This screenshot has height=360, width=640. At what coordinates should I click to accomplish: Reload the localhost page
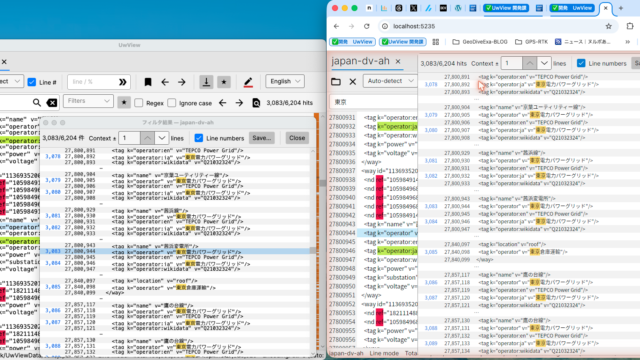point(367,26)
